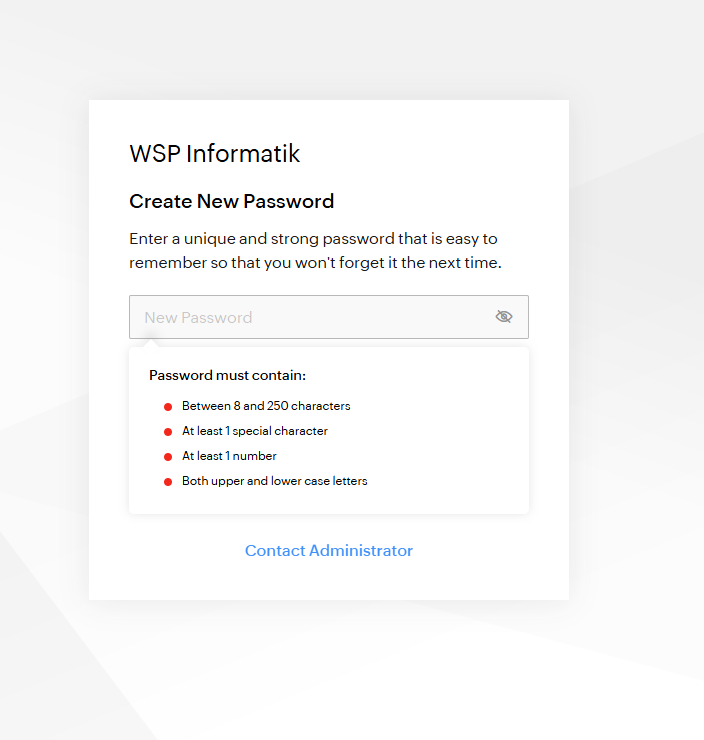Select the "At least 1 special character" text
Viewport: 704px width, 740px height.
click(x=255, y=431)
